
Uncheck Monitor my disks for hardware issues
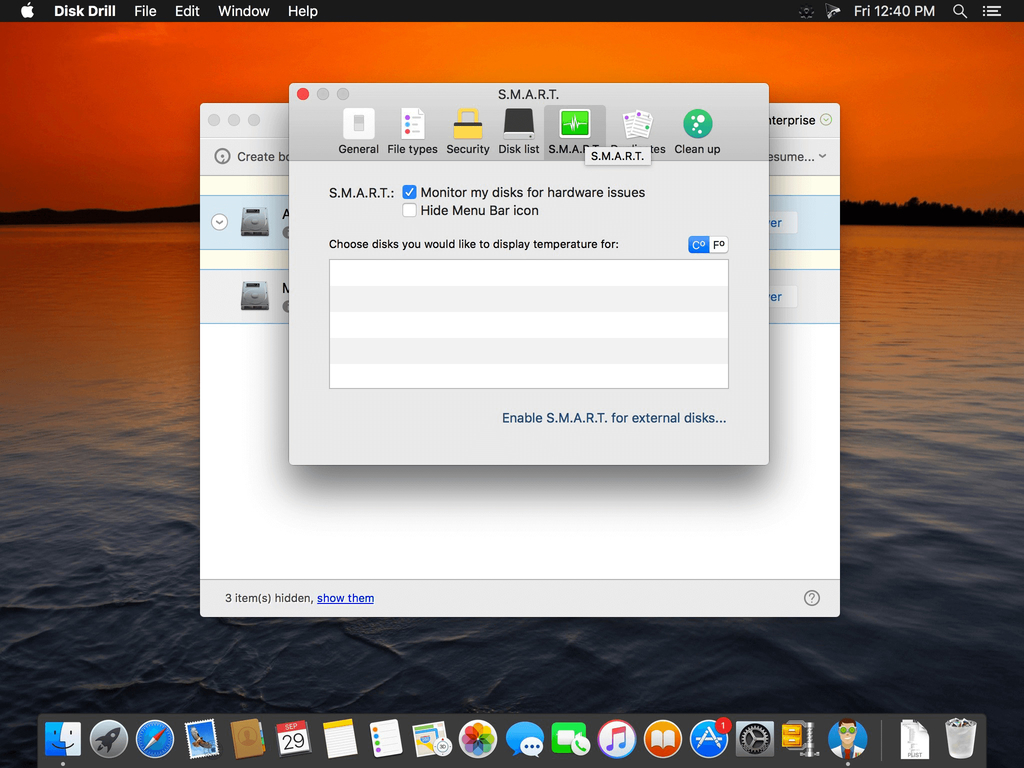410,192
